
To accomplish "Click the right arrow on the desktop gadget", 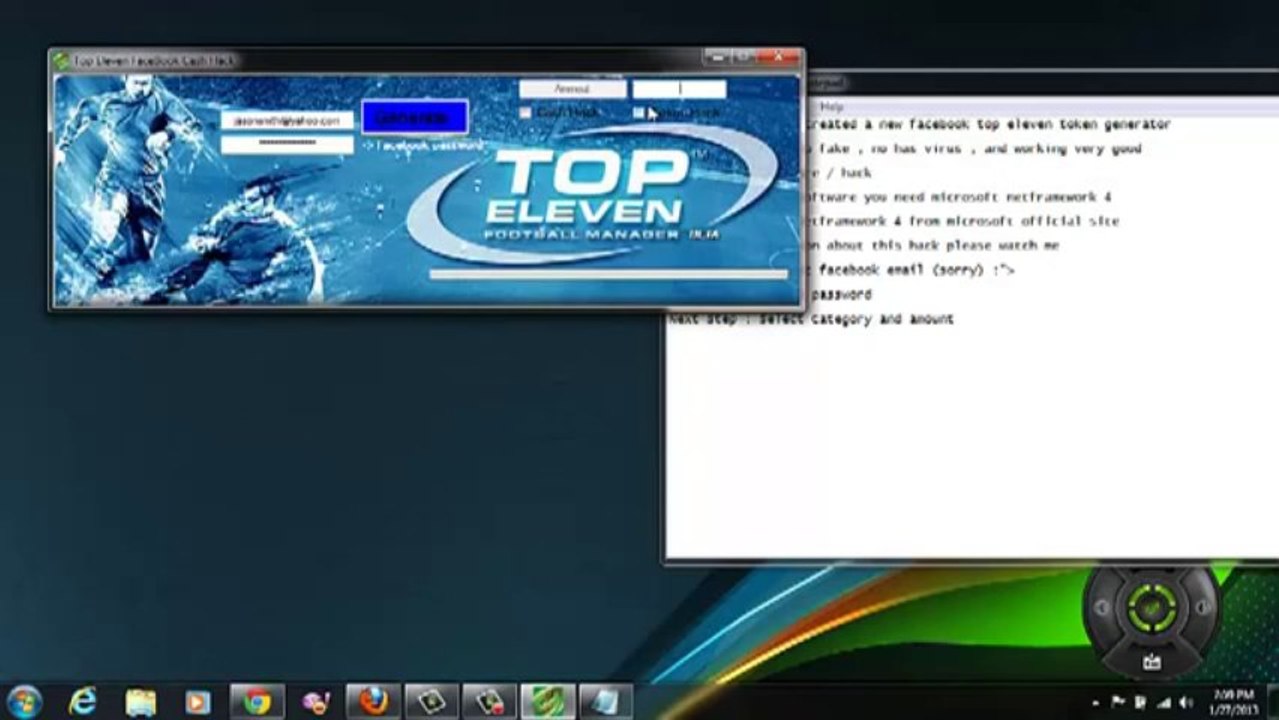I will point(1201,607).
